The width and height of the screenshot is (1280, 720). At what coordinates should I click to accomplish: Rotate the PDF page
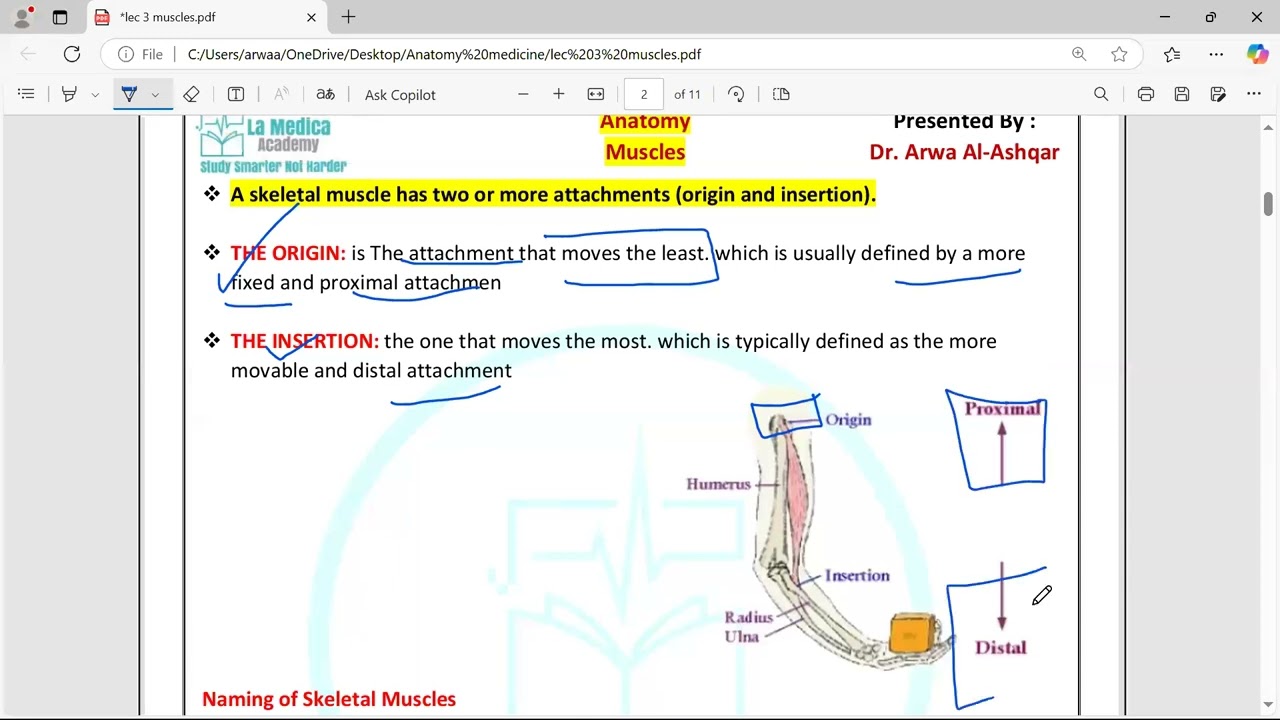coord(736,94)
